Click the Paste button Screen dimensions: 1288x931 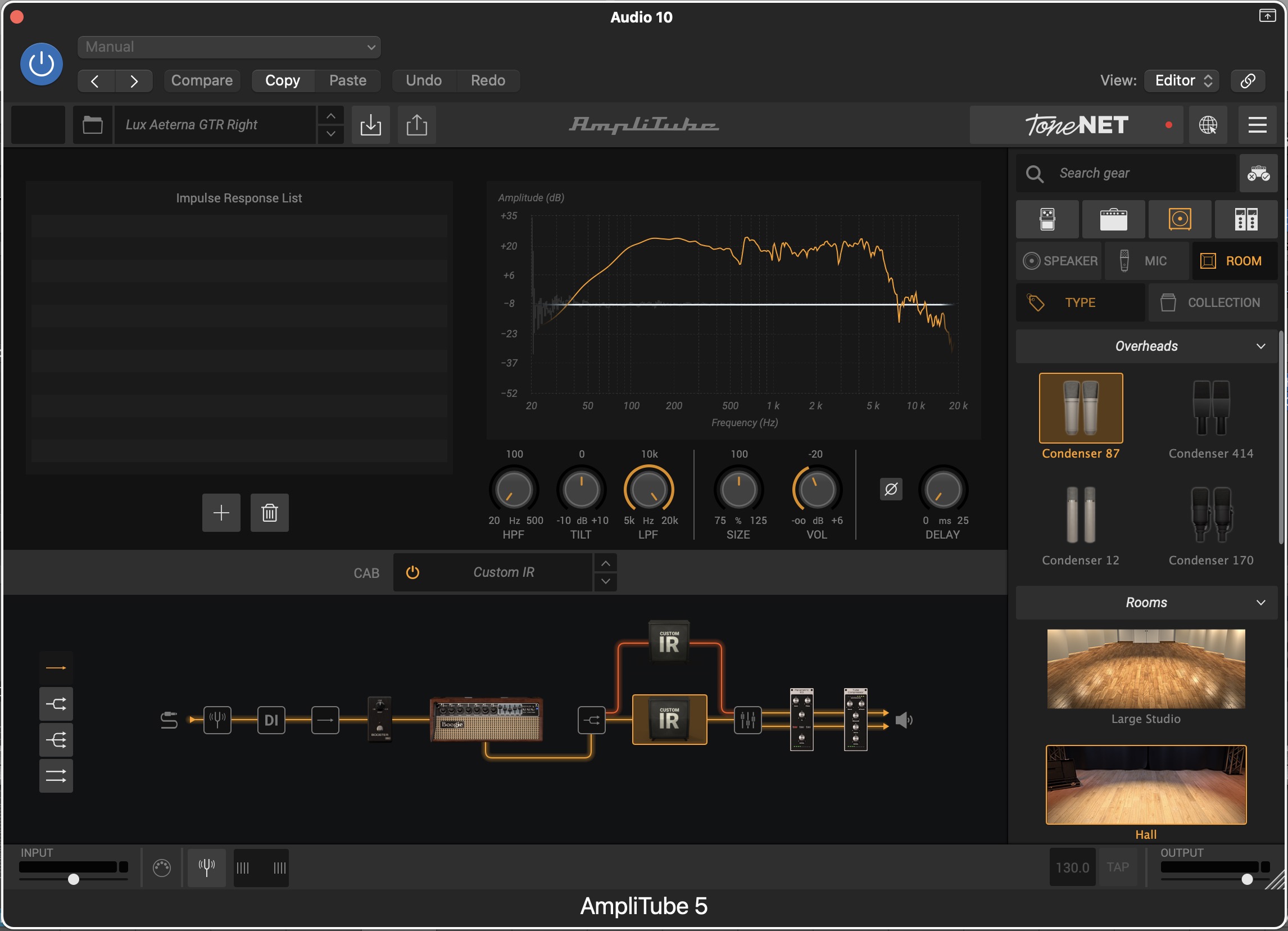point(347,80)
